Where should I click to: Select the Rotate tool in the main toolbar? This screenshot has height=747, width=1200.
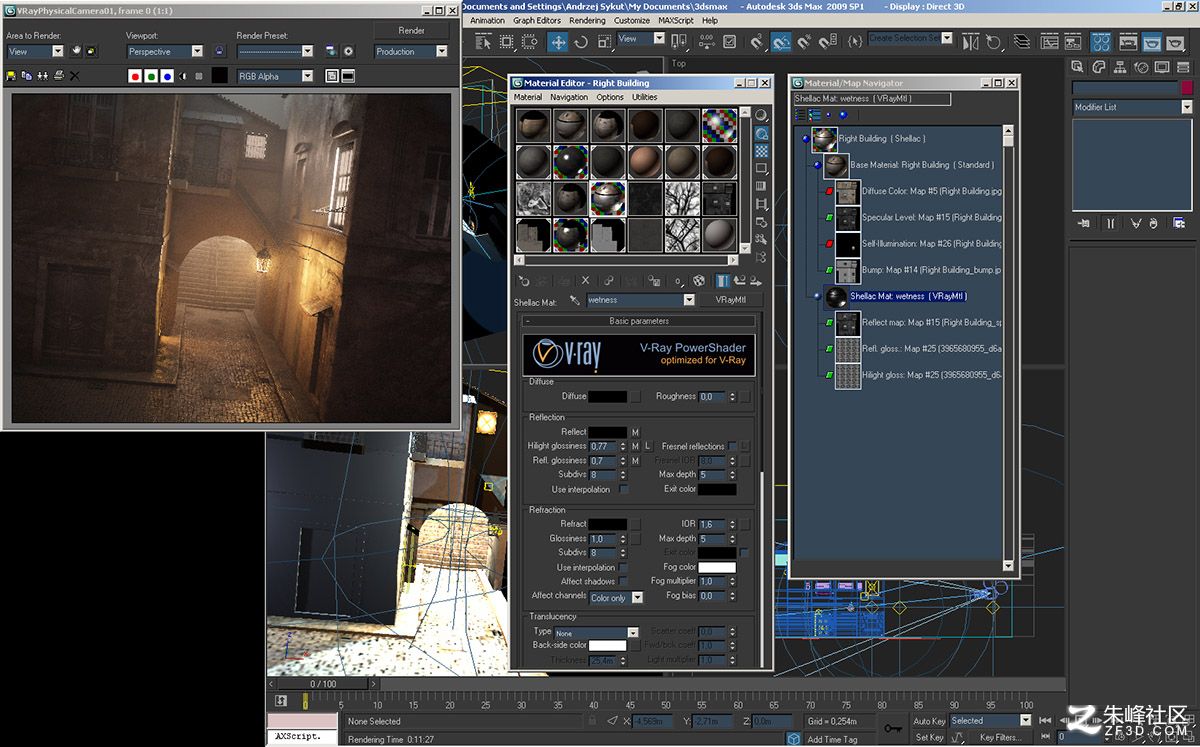(582, 42)
